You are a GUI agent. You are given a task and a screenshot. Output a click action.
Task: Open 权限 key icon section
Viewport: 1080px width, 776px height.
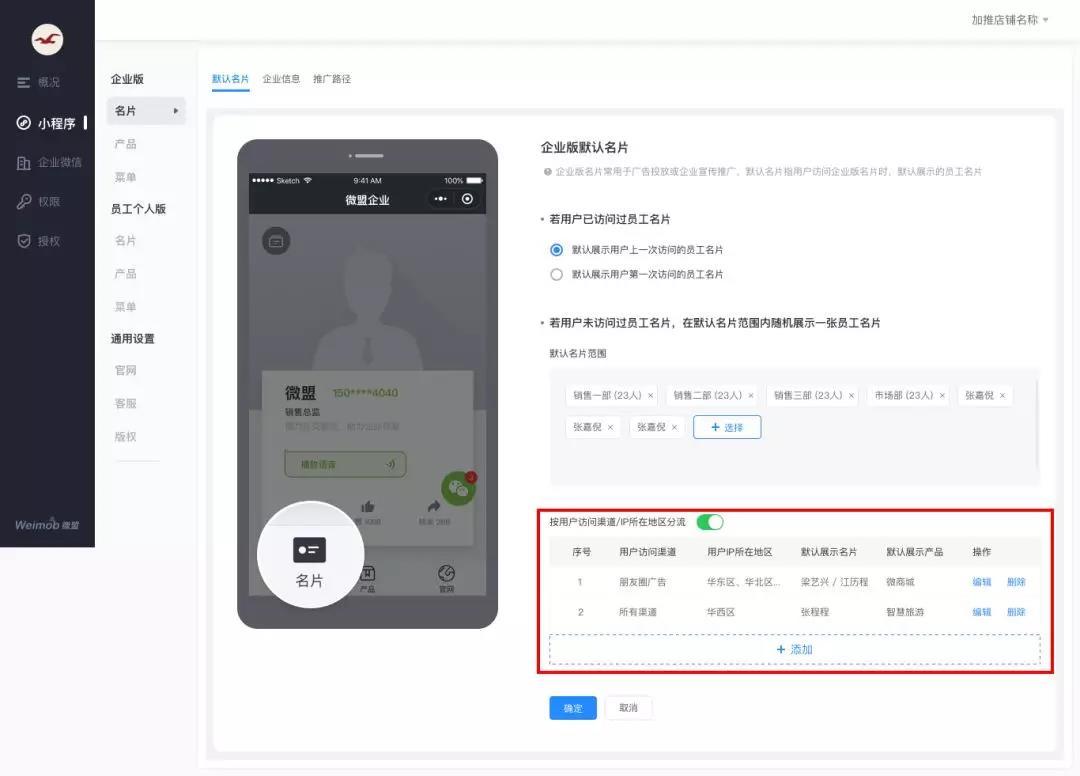(39, 202)
